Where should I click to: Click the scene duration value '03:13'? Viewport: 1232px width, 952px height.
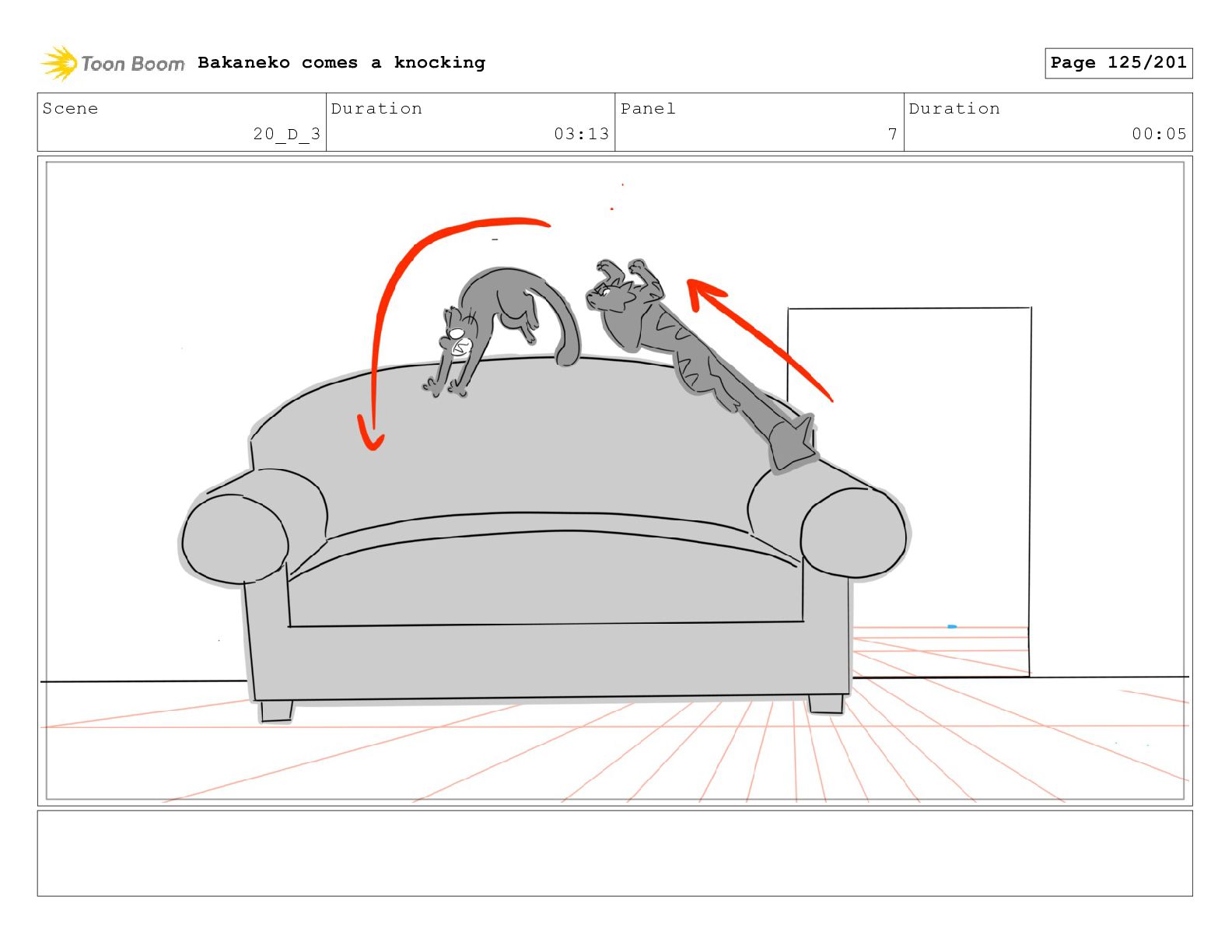581,134
